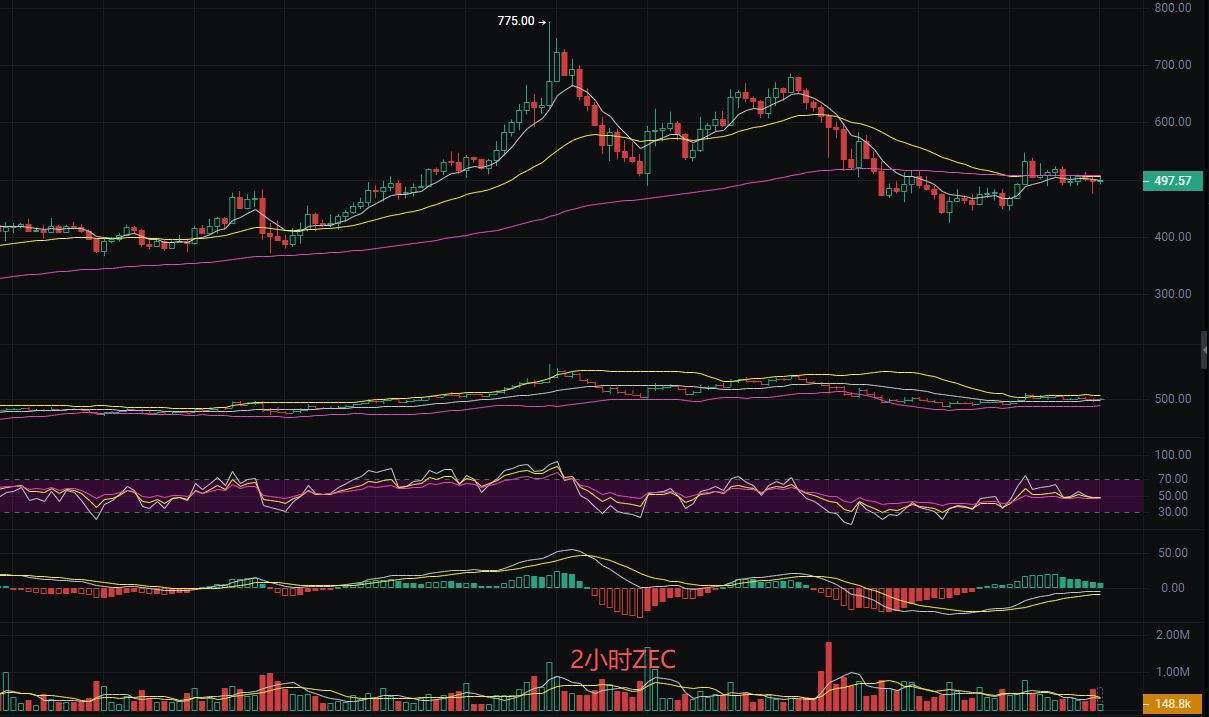Select the 775.00 high price marker
The height and width of the screenshot is (717, 1209).
click(x=522, y=21)
